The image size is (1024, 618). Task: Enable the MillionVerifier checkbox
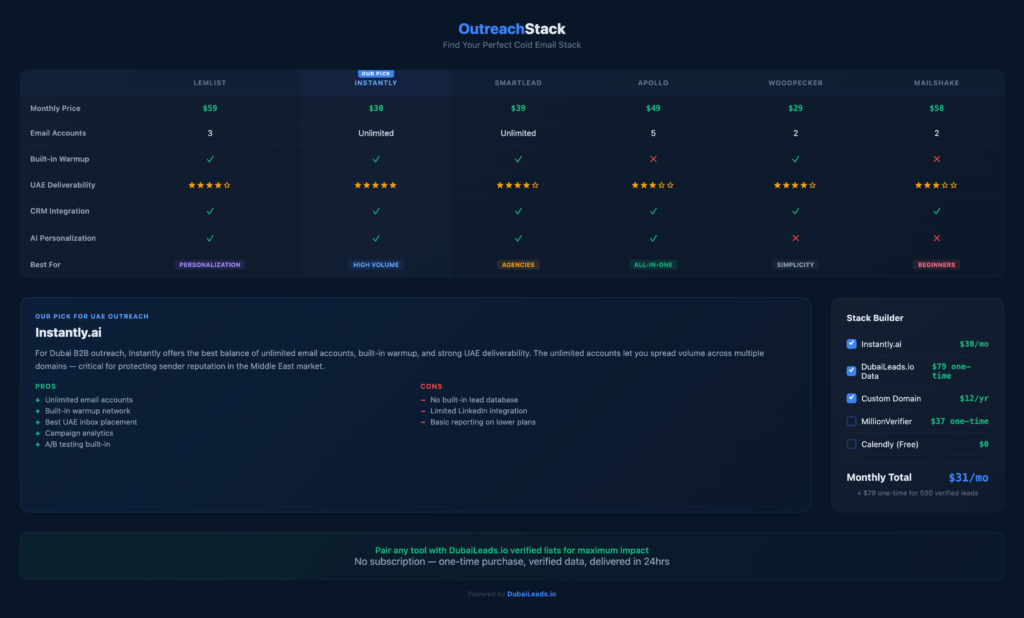(x=852, y=421)
